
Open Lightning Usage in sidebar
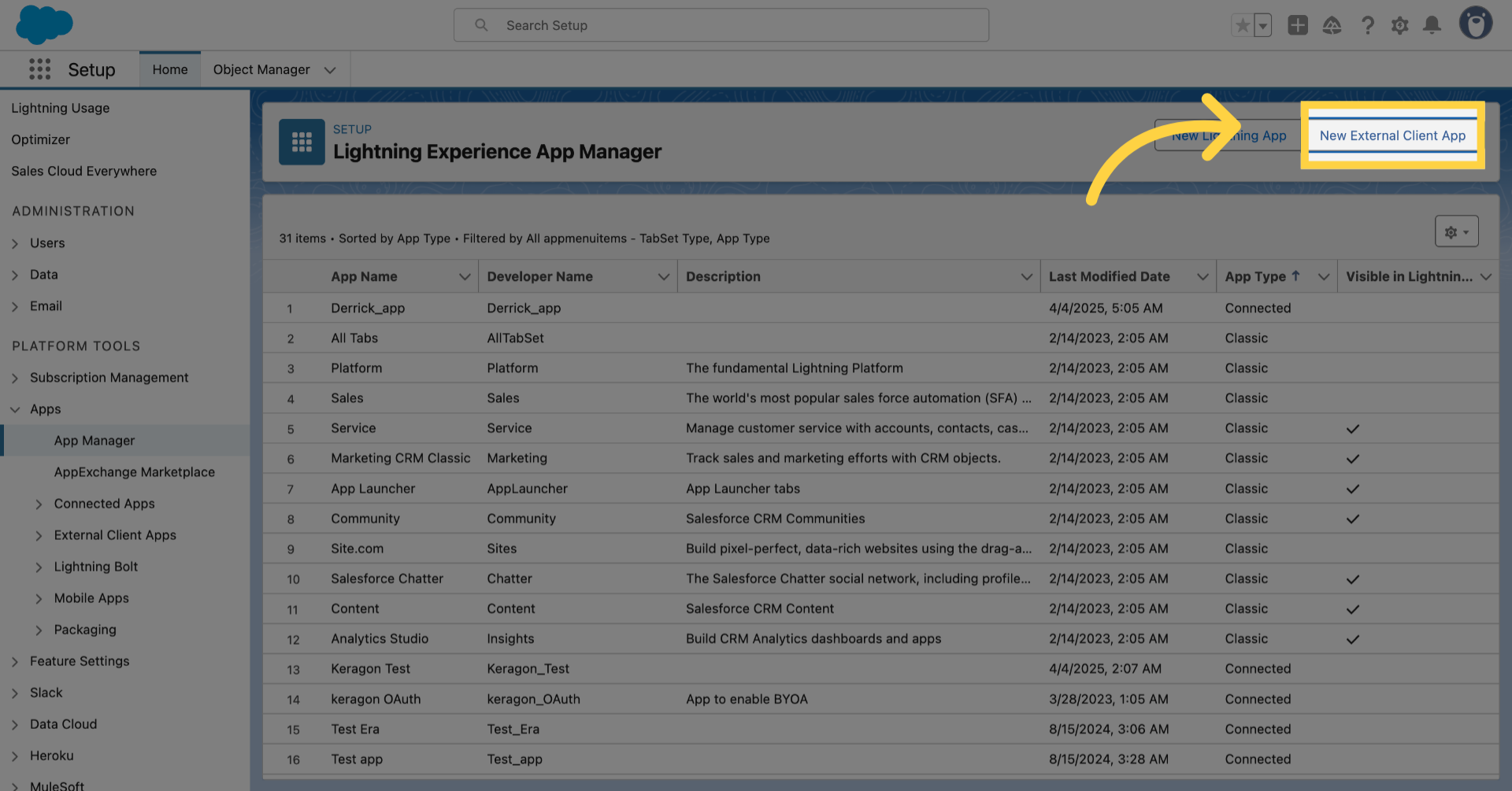click(x=61, y=108)
